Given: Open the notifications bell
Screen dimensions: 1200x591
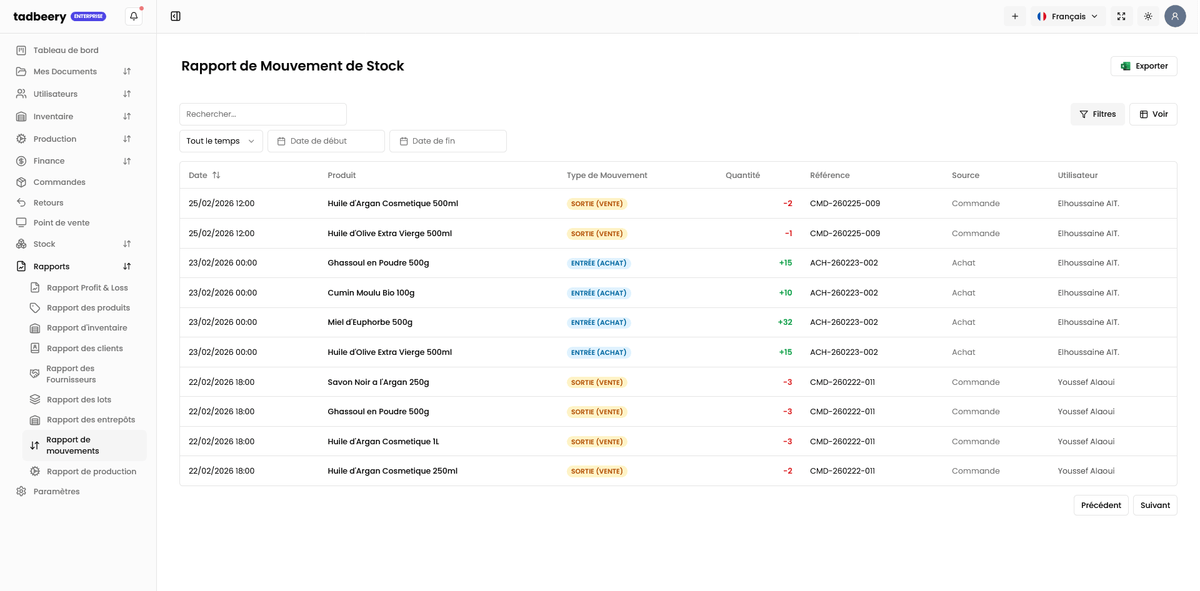Looking at the screenshot, I should point(134,16).
